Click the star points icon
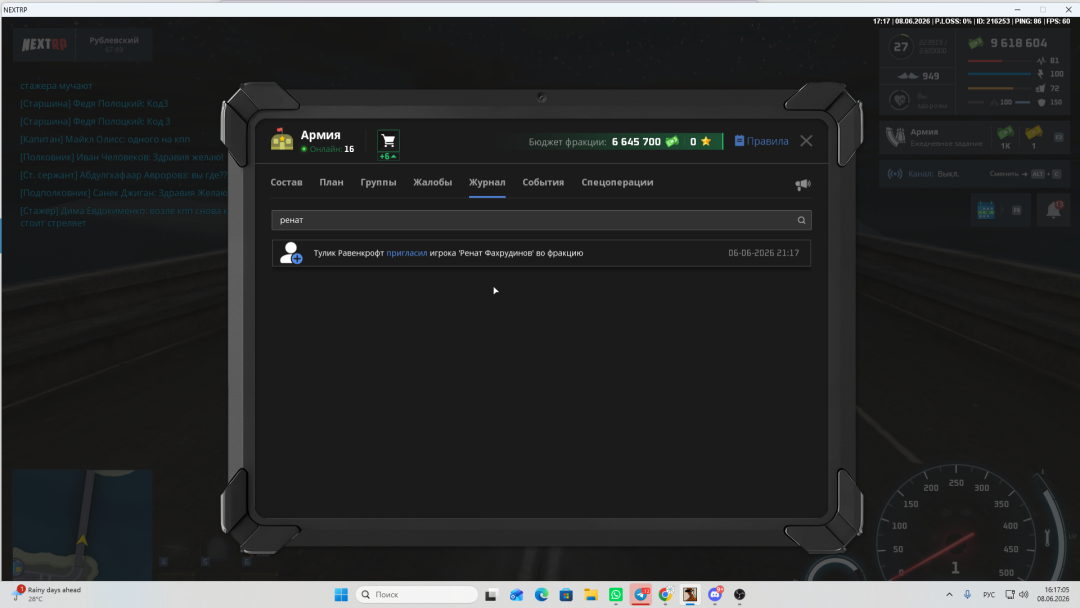Viewport: 1080px width, 608px height. point(706,141)
